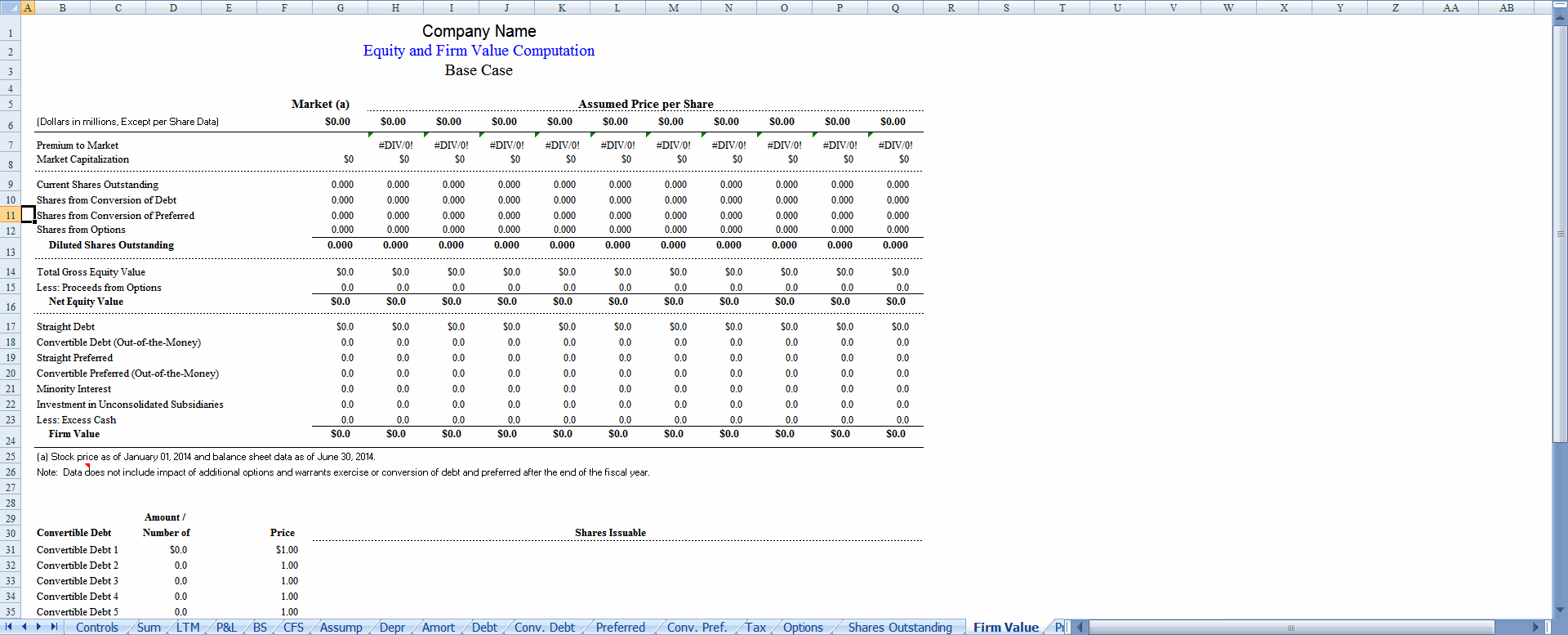Switch to the Depr sheet tab
This screenshot has width=1568, height=635.
click(392, 628)
